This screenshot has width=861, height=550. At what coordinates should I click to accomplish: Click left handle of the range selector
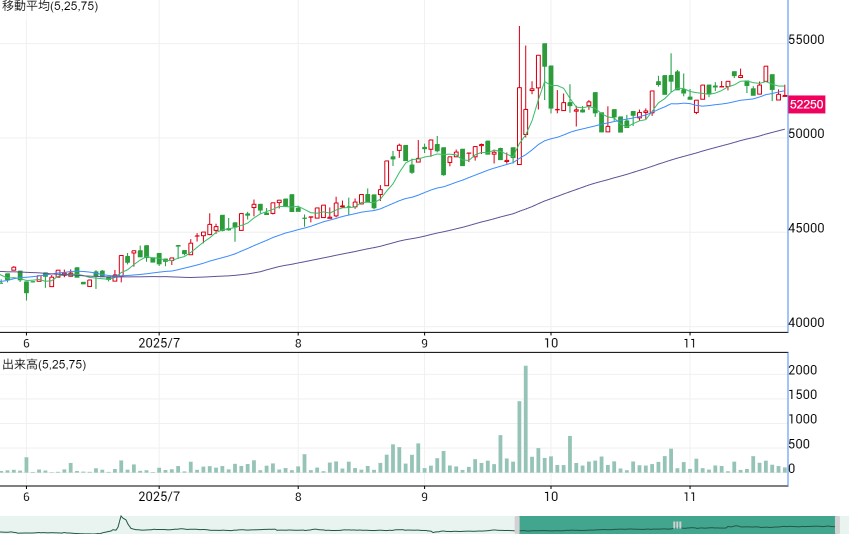[x=517, y=525]
